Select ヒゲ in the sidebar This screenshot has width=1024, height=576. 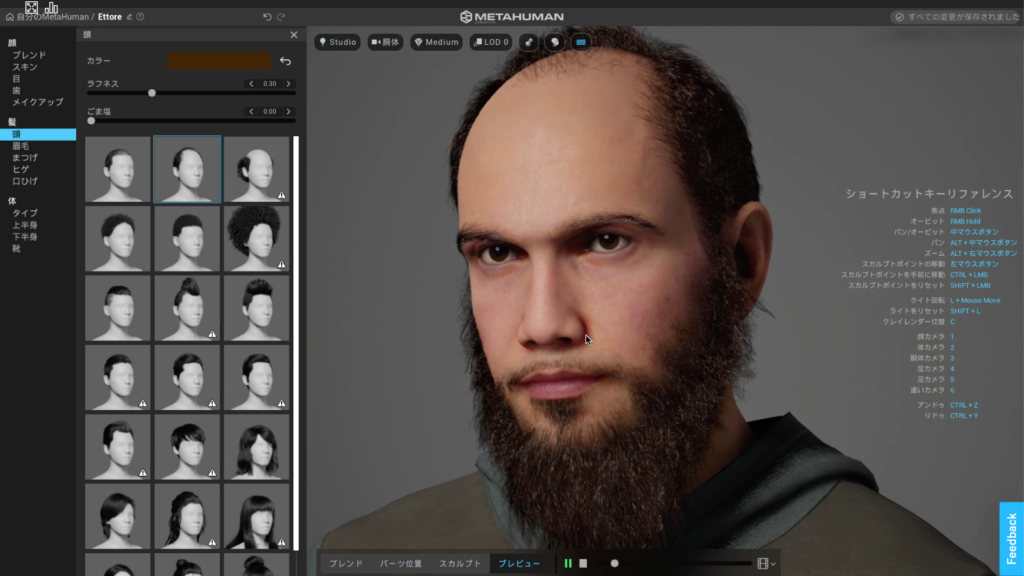pyautogui.click(x=20, y=169)
